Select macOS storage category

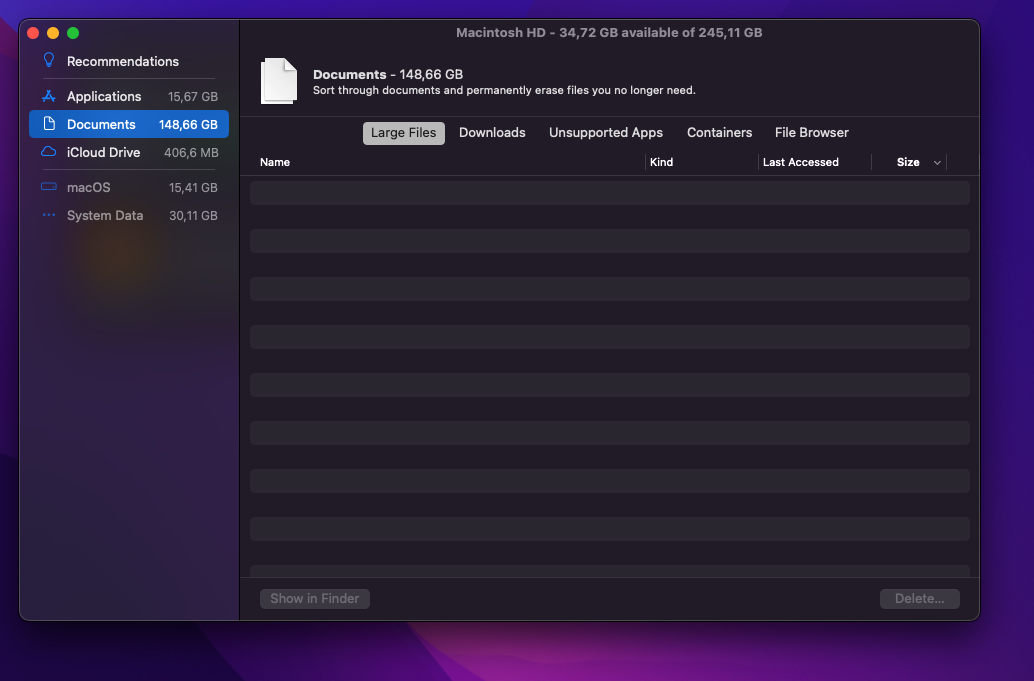point(129,187)
